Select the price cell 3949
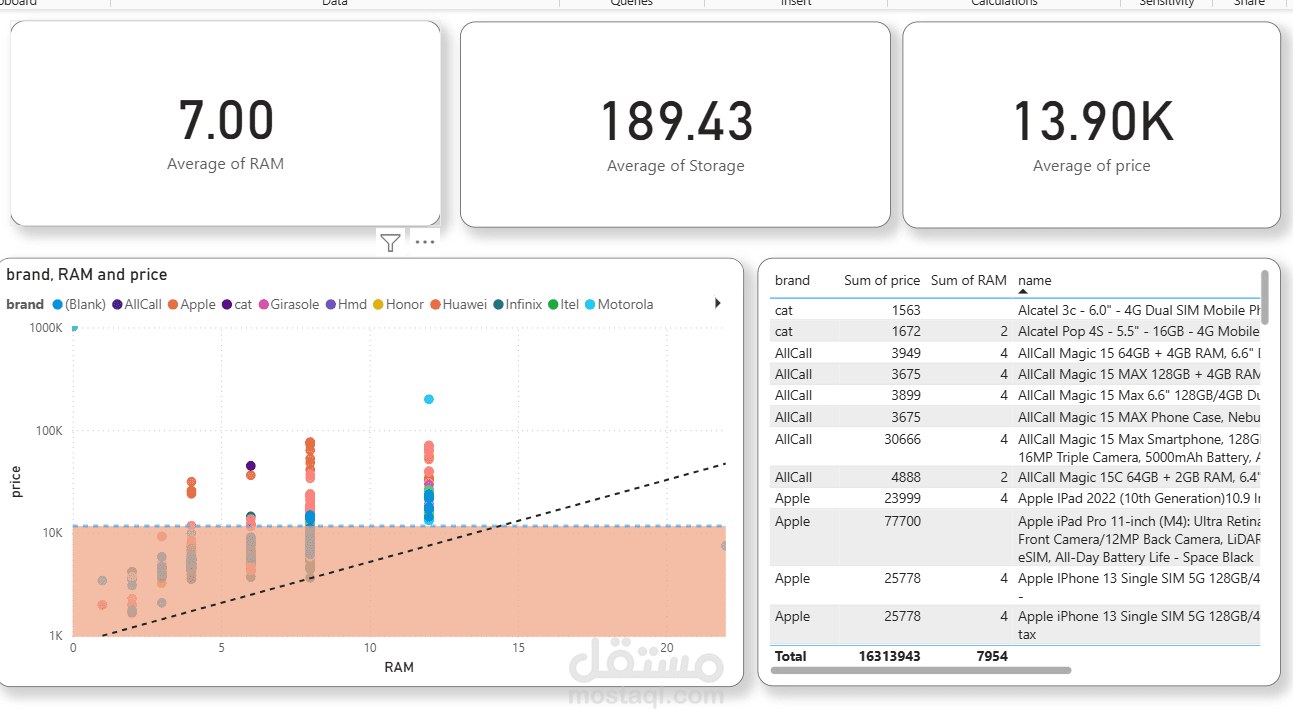The height and width of the screenshot is (723, 1293). point(905,353)
